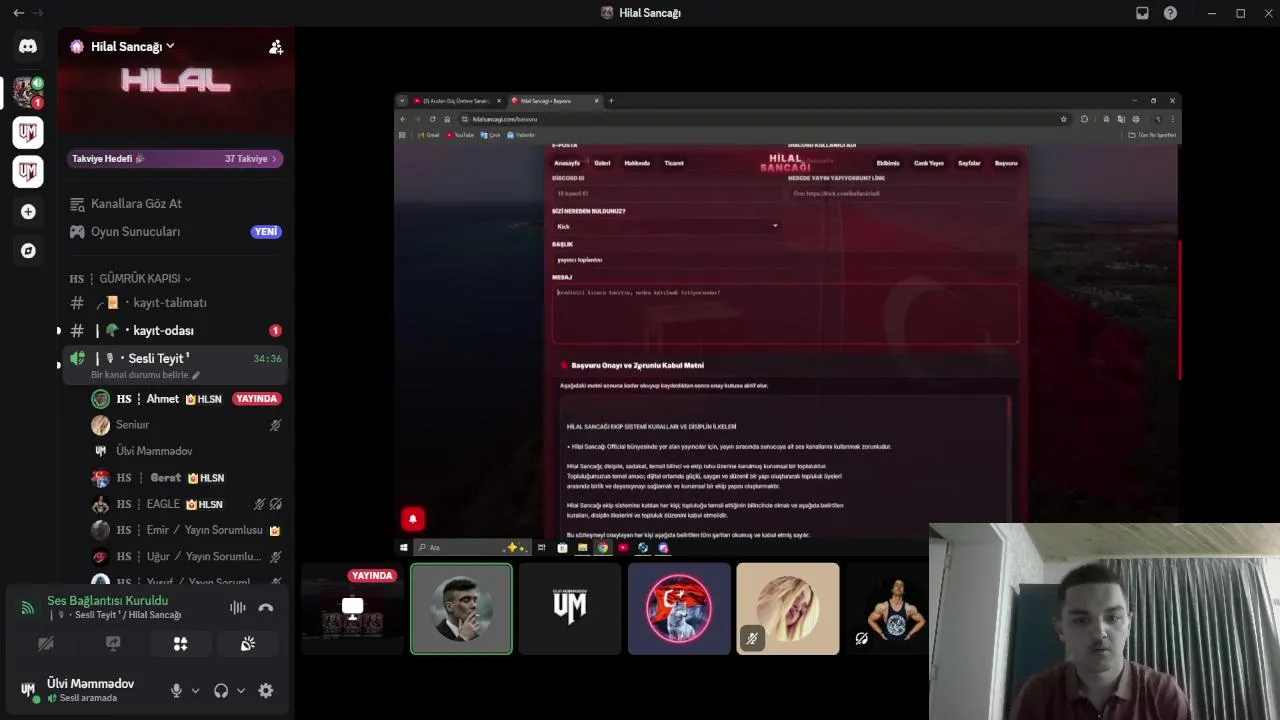Click the Mesaj text area in streamed form

point(786,314)
